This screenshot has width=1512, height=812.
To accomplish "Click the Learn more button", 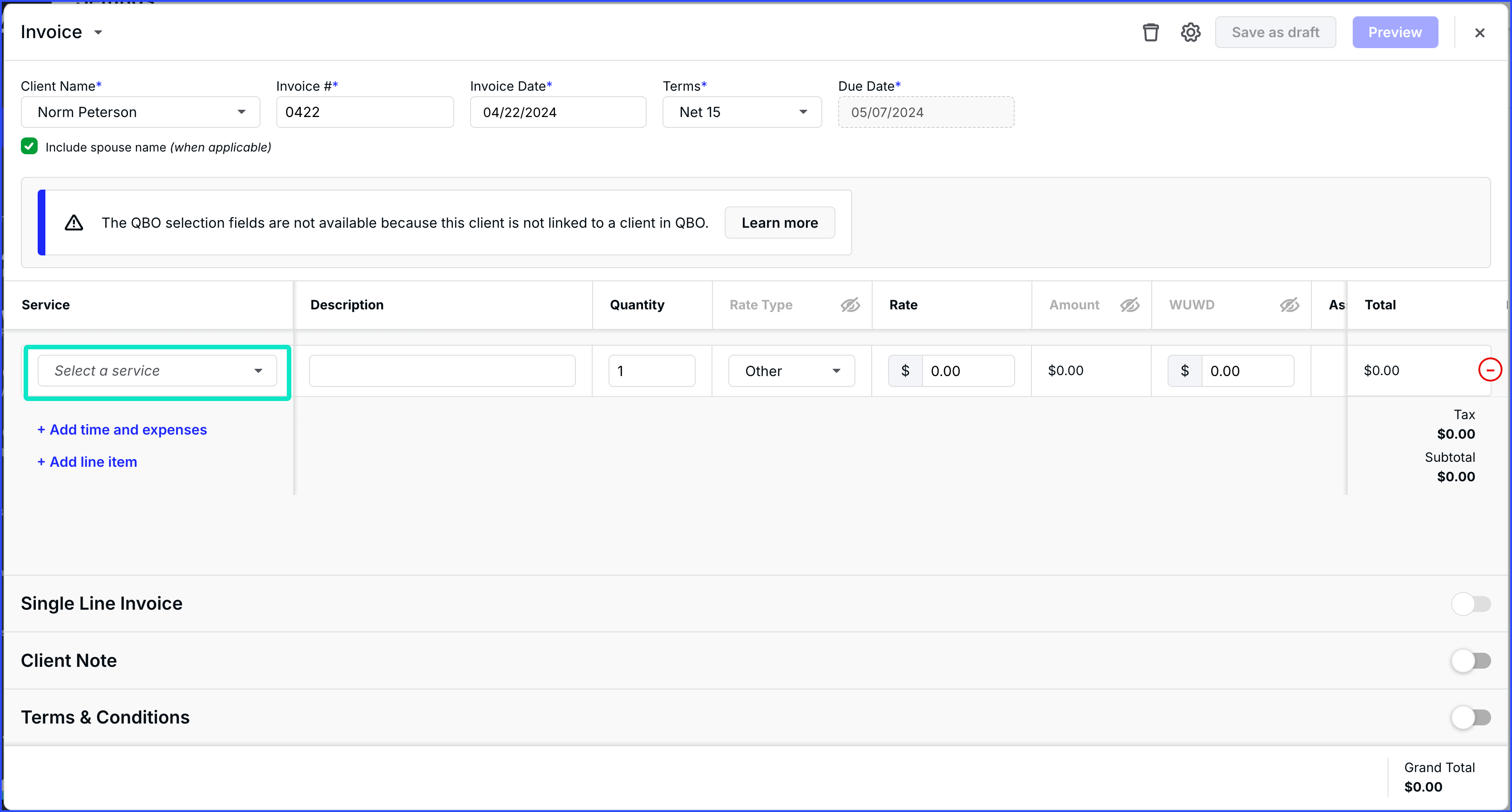I will pyautogui.click(x=780, y=223).
